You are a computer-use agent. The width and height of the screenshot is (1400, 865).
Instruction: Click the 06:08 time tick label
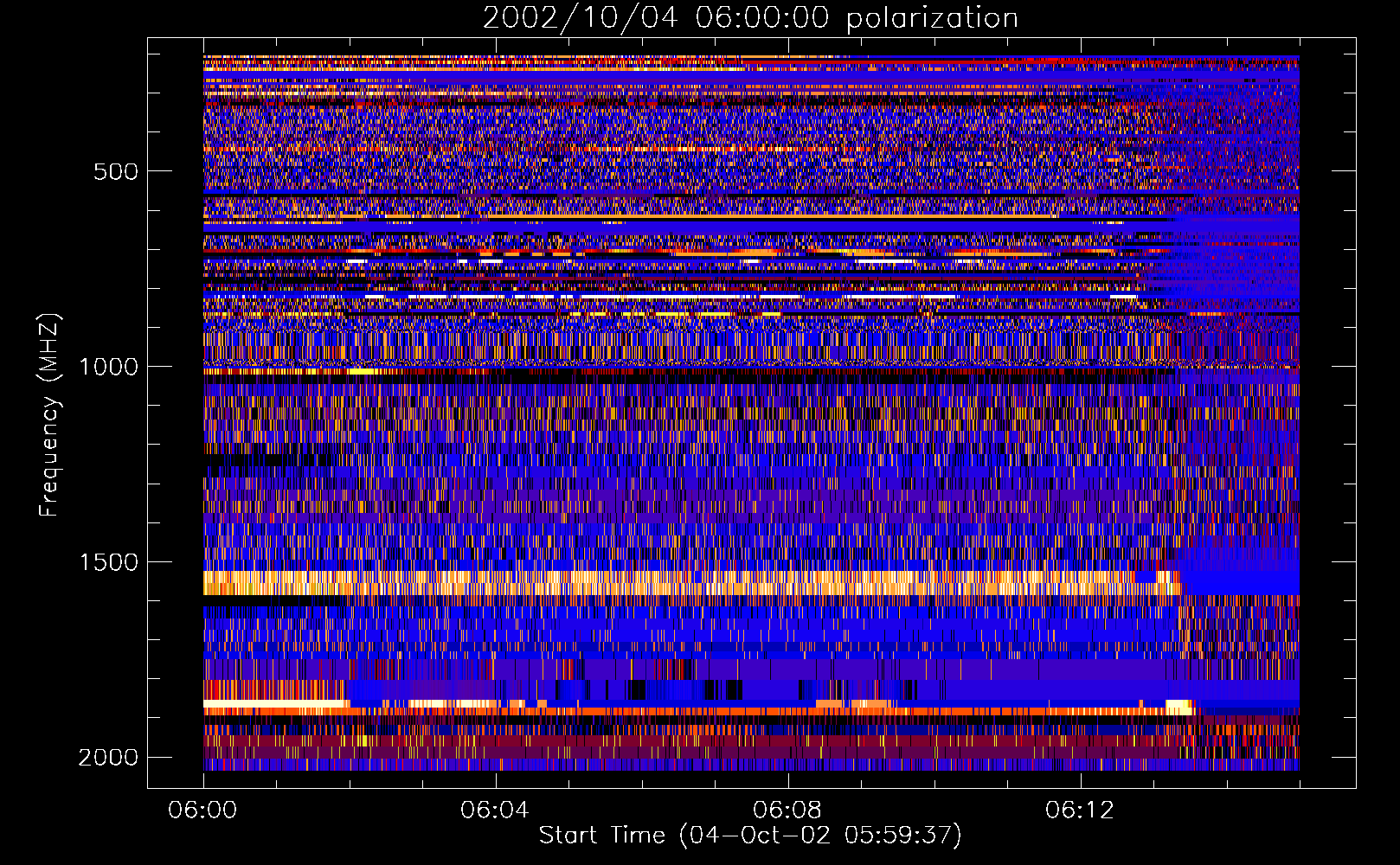[787, 811]
